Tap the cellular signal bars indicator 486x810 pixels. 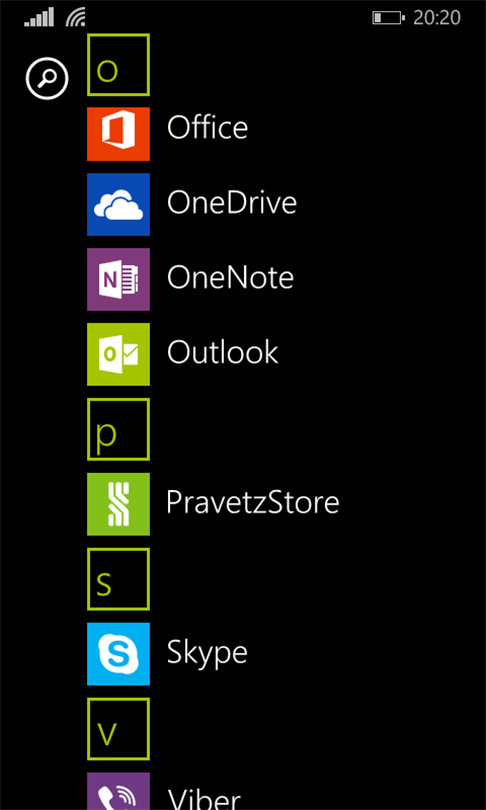39,18
